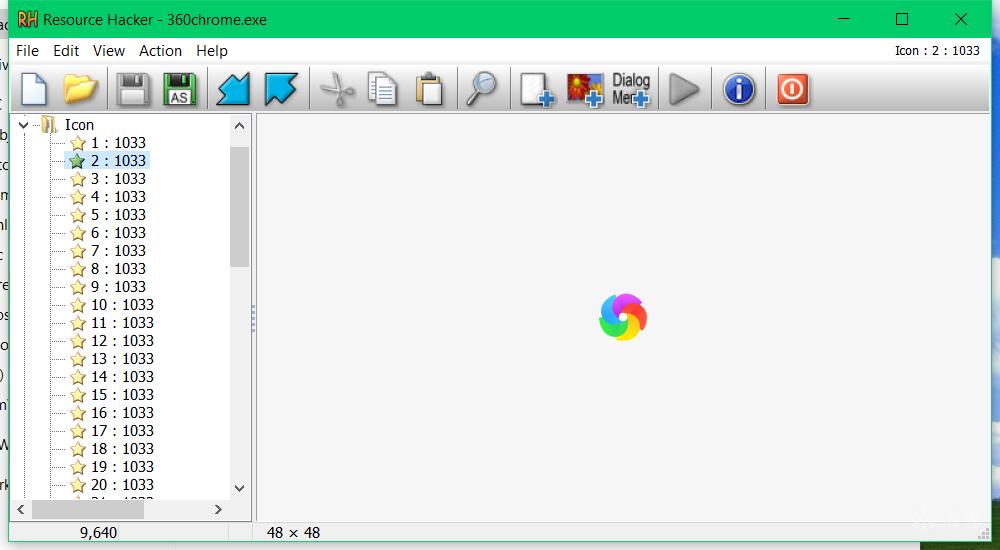Minimize the Resource Hacker window

(844, 19)
